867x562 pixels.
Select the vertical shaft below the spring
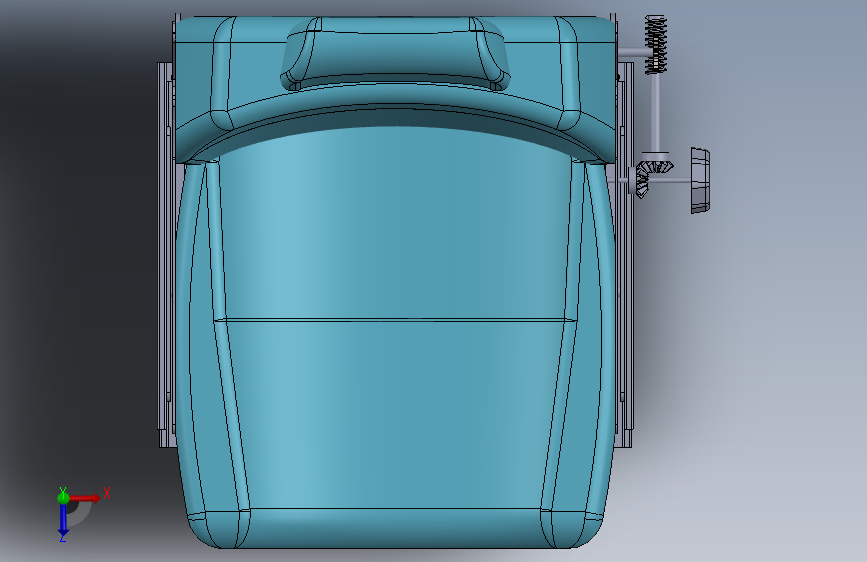click(656, 113)
